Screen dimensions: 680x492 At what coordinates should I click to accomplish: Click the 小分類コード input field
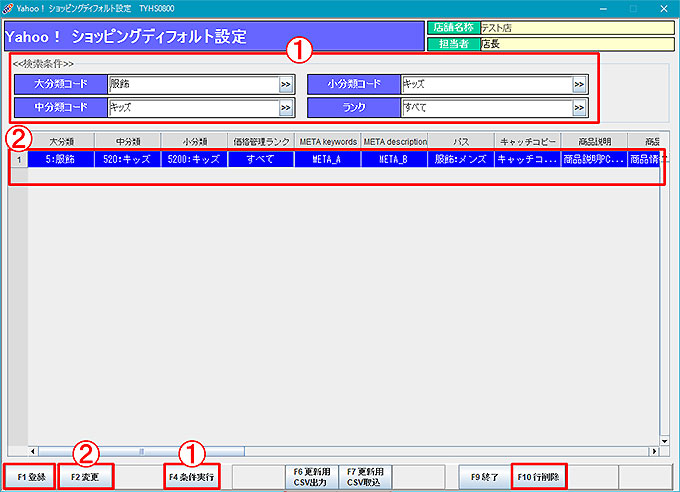pyautogui.click(x=487, y=85)
